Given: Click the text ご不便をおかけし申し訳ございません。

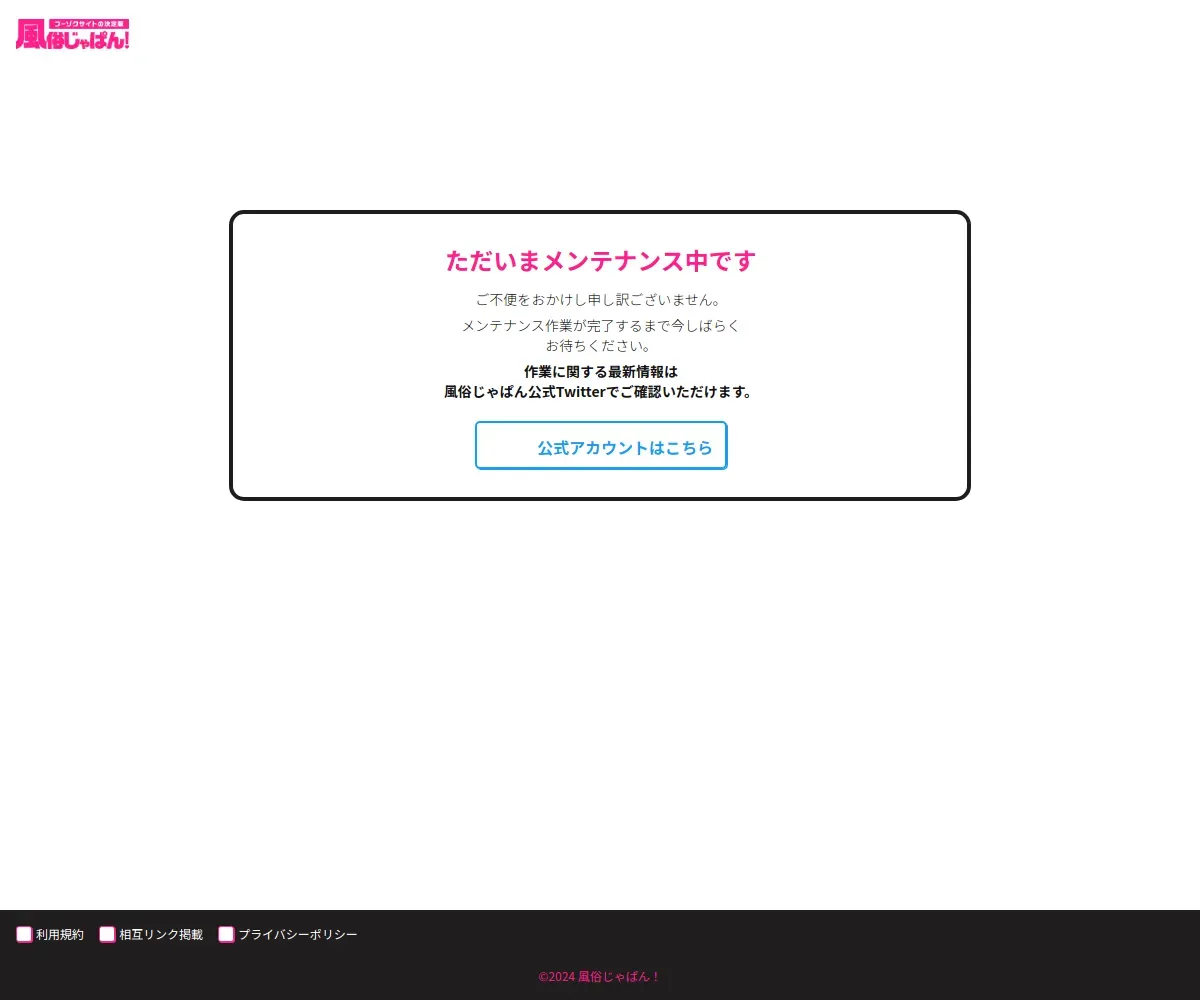Looking at the screenshot, I should coord(600,300).
